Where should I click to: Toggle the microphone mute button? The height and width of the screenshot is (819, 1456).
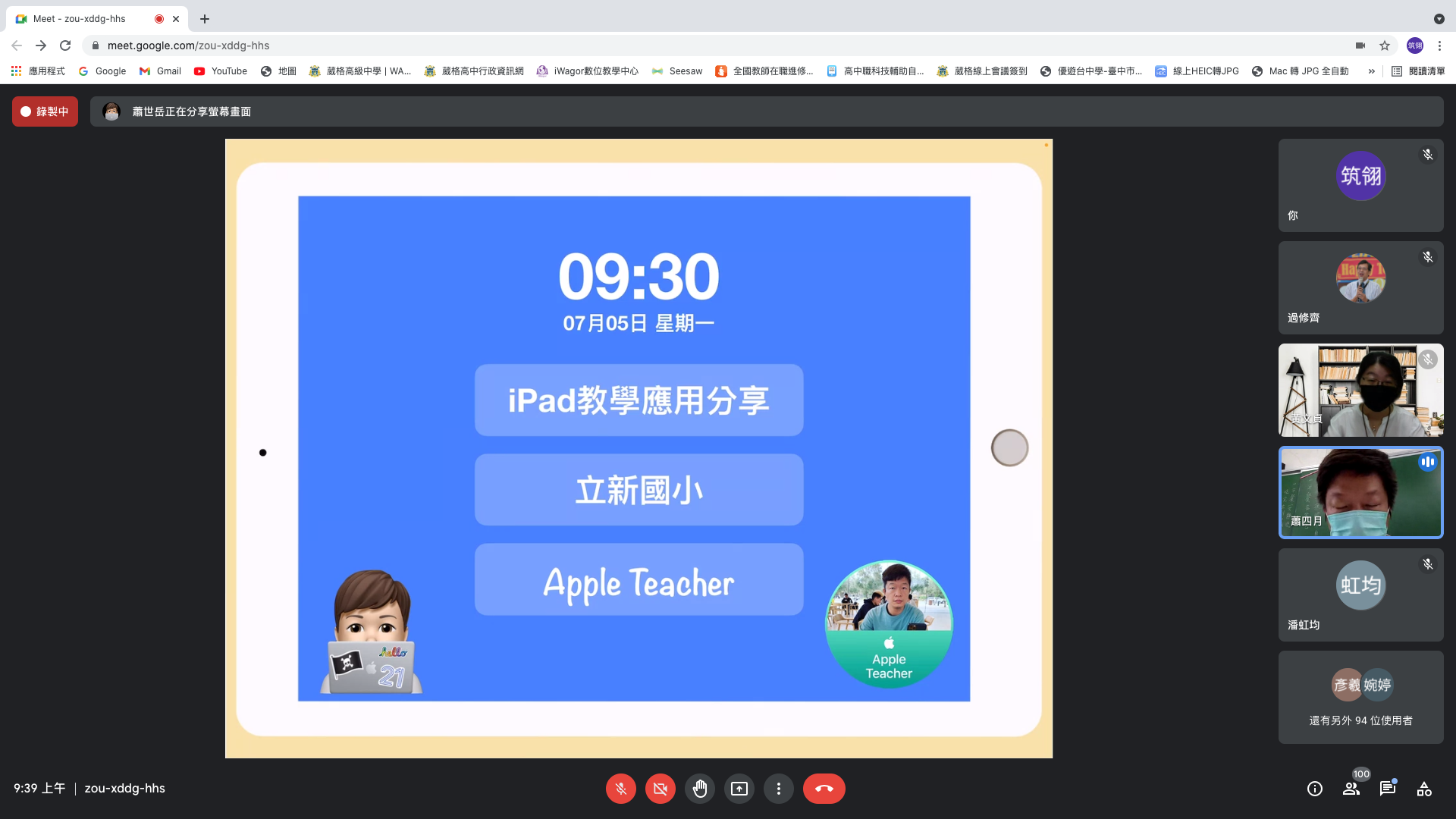(620, 789)
